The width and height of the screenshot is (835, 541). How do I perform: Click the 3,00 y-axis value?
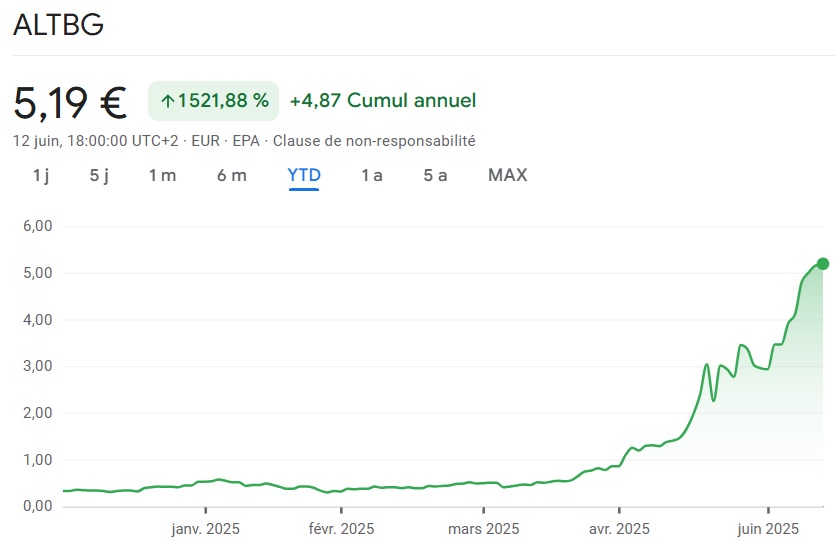point(38,366)
